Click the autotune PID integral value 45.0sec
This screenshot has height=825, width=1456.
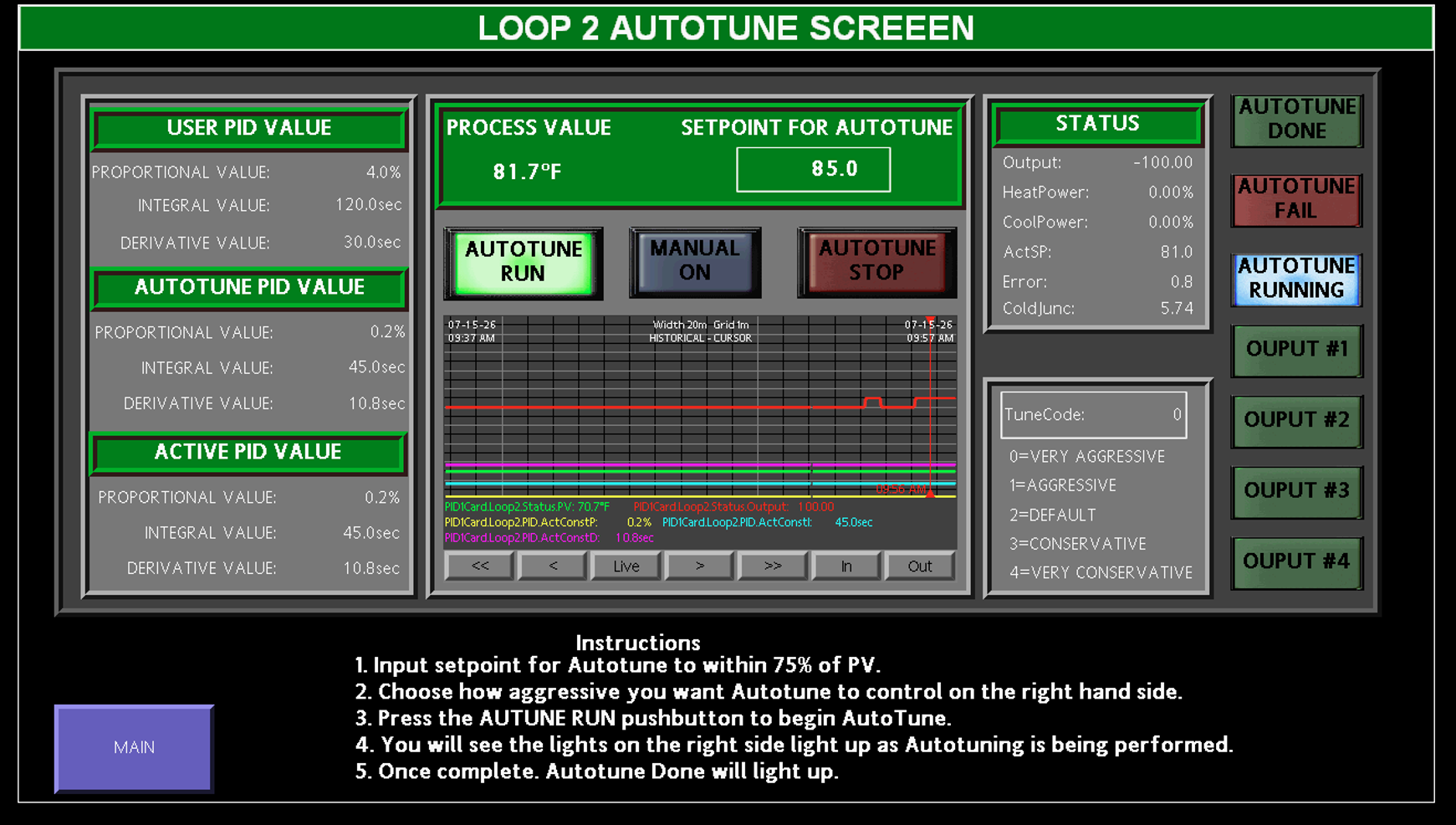coord(376,367)
